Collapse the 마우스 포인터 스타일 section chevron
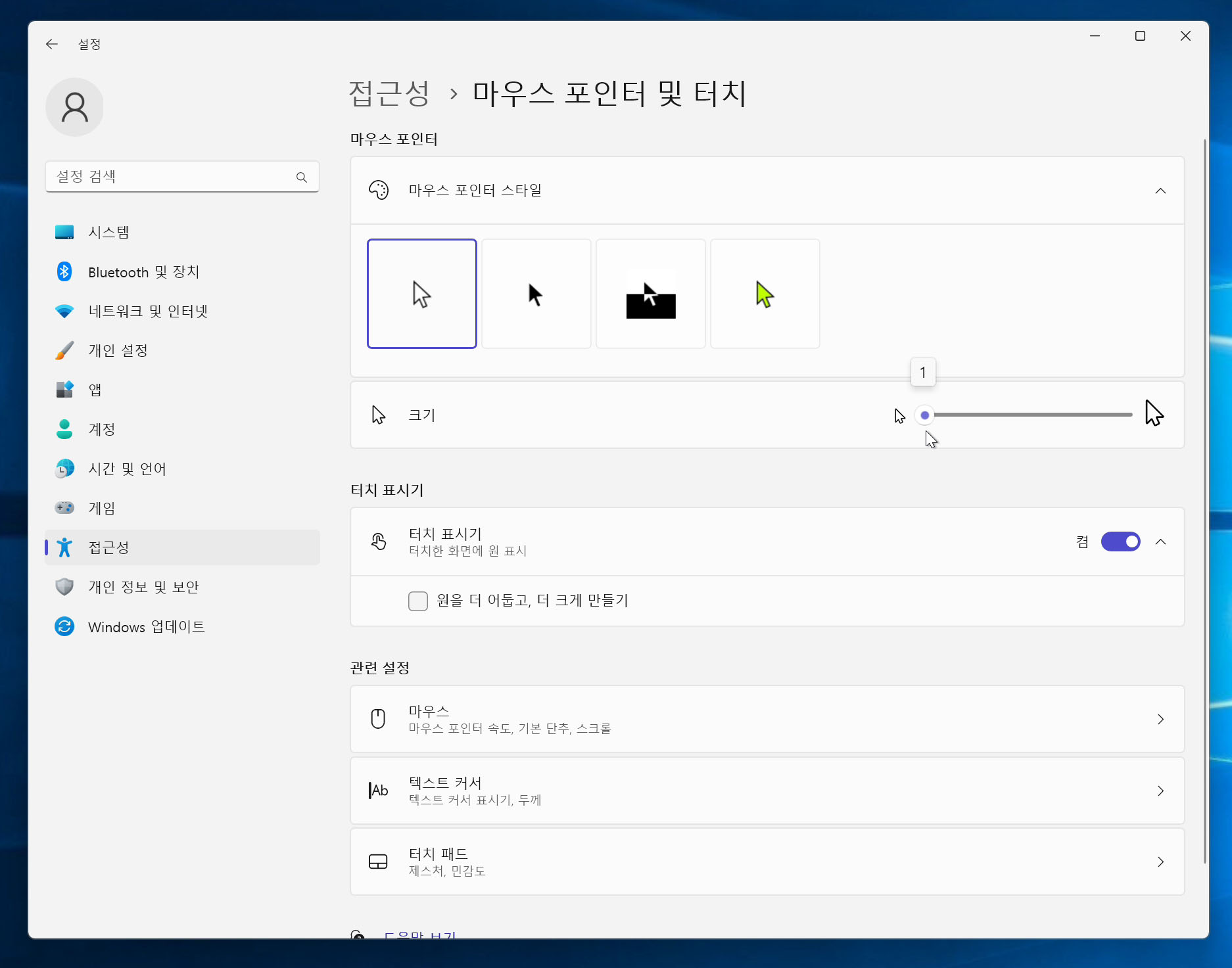The image size is (1232, 968). [1160, 191]
